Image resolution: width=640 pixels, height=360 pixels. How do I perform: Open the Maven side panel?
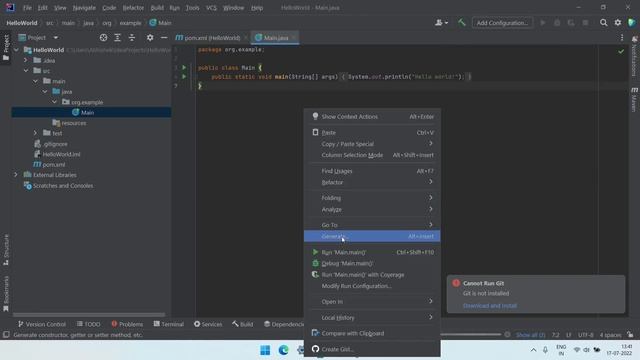point(634,99)
